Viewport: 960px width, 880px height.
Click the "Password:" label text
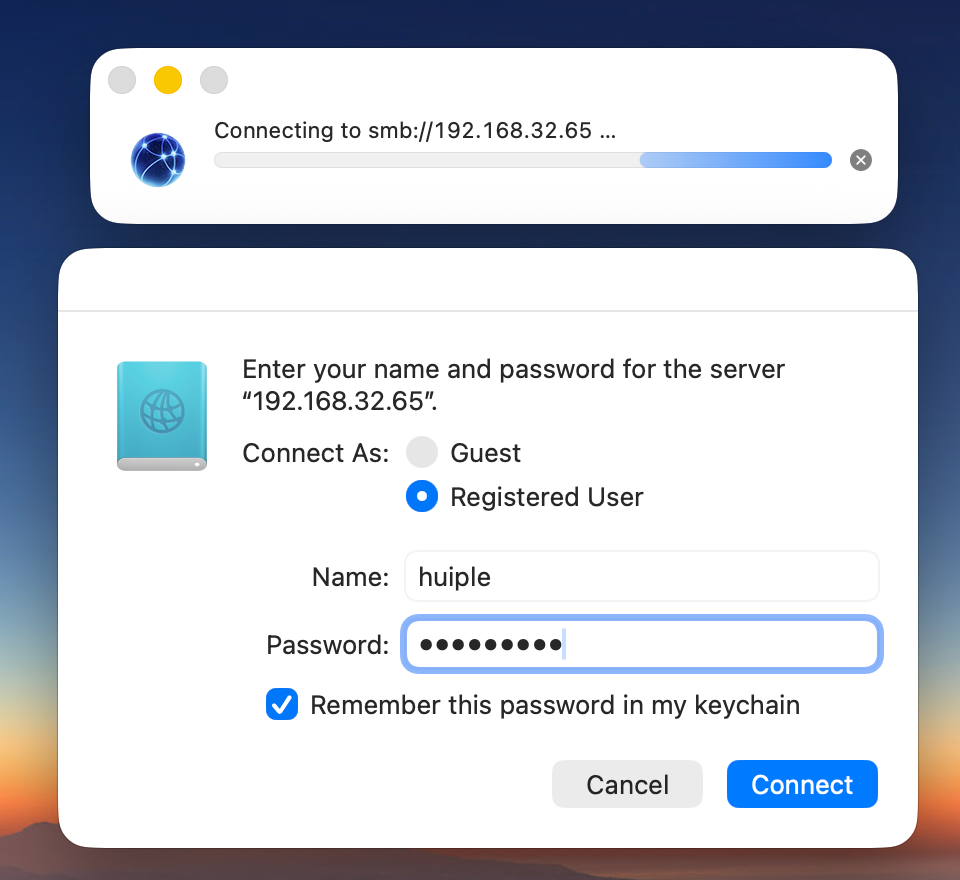(327, 645)
